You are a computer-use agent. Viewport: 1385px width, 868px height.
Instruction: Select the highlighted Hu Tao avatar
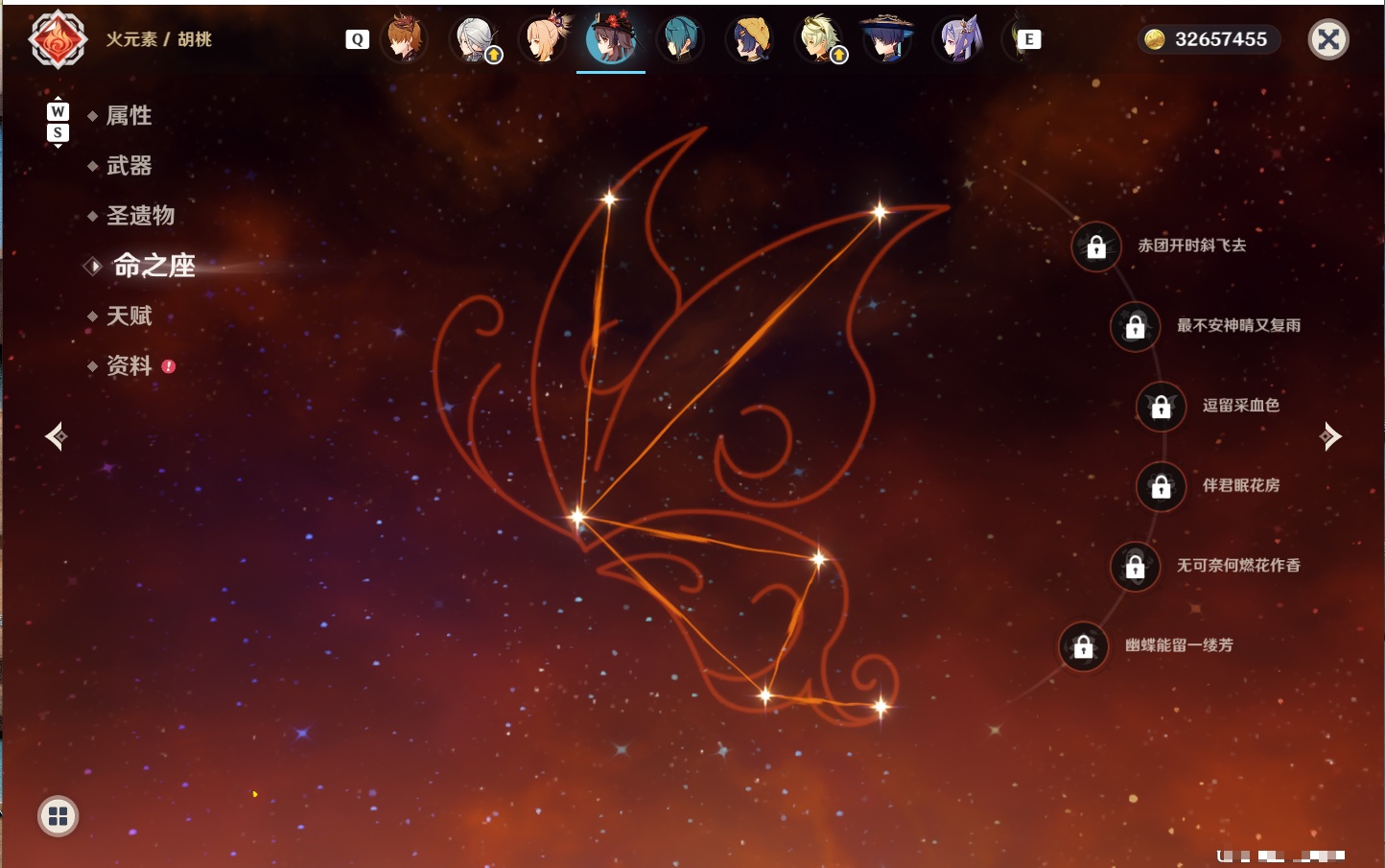611,39
